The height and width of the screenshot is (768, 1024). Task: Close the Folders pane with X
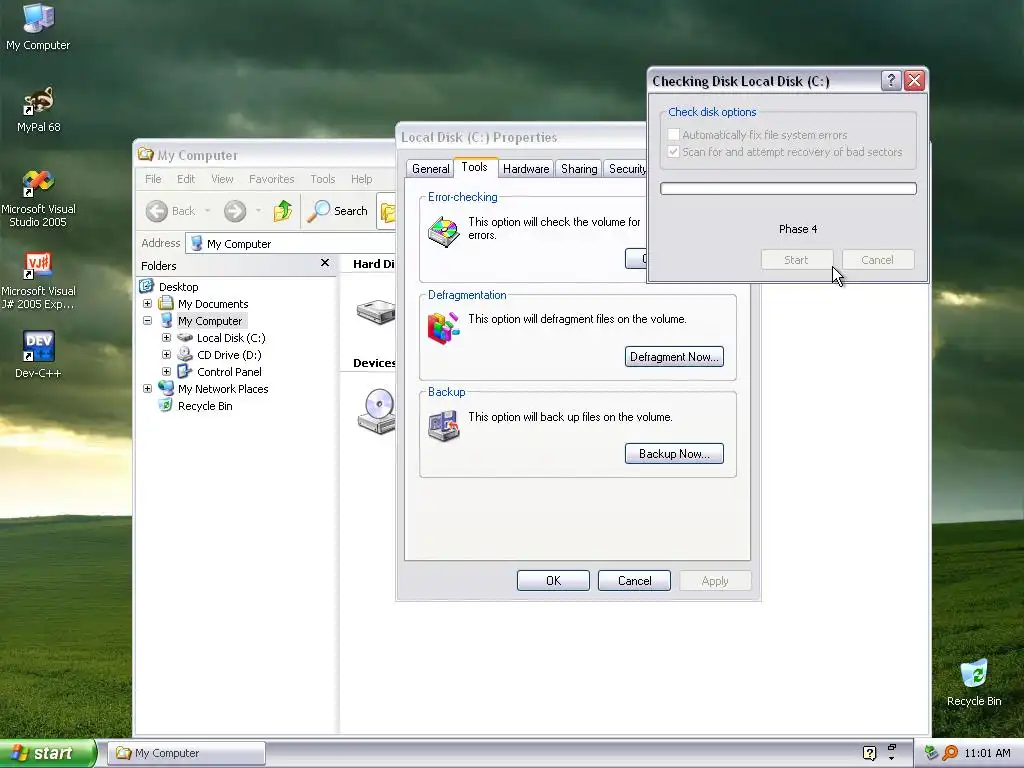pos(325,263)
